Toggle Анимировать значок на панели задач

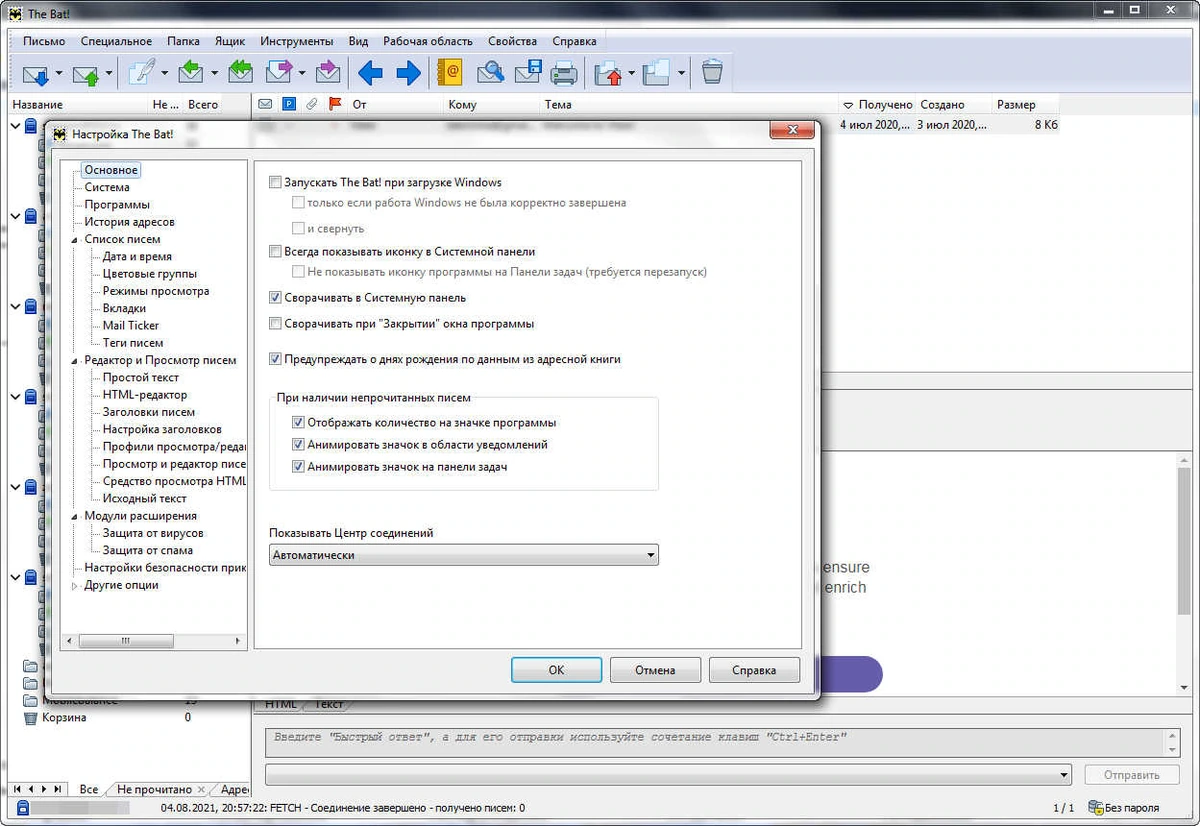[298, 467]
